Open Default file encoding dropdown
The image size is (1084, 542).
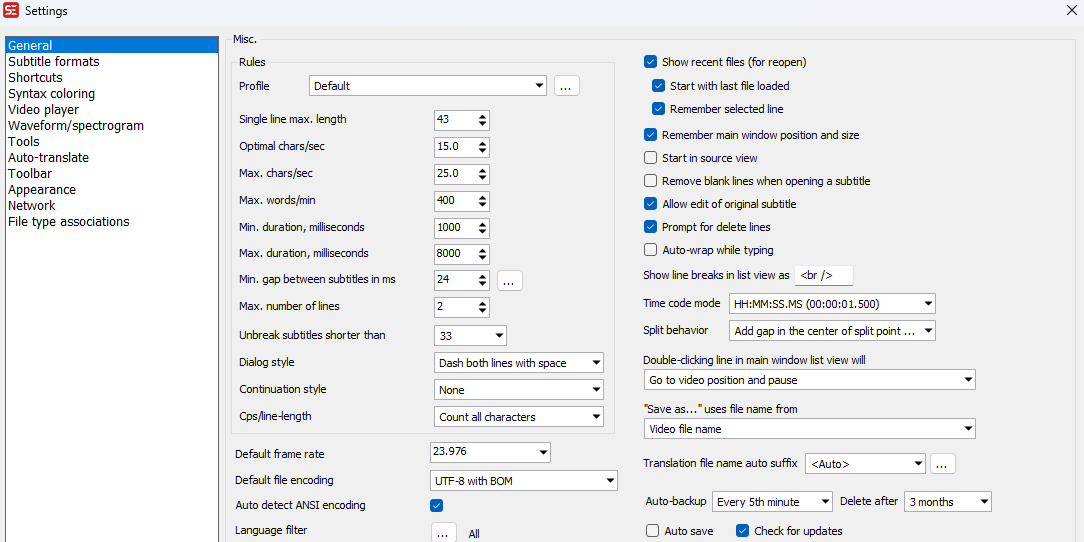[610, 481]
